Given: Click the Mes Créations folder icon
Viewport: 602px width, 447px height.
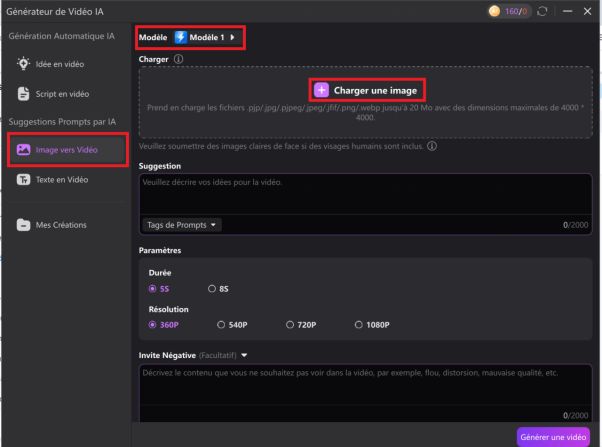Looking at the screenshot, I should [x=24, y=225].
